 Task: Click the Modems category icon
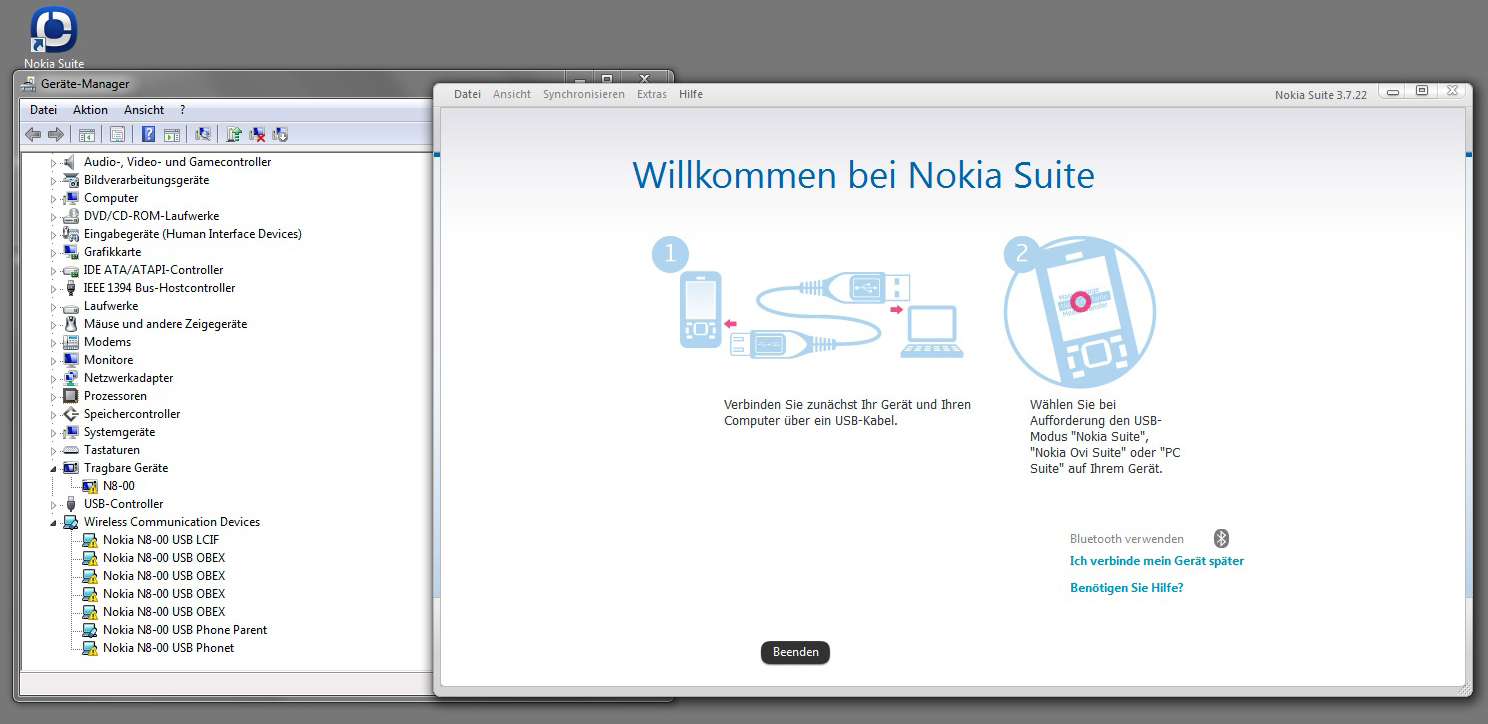[x=71, y=342]
